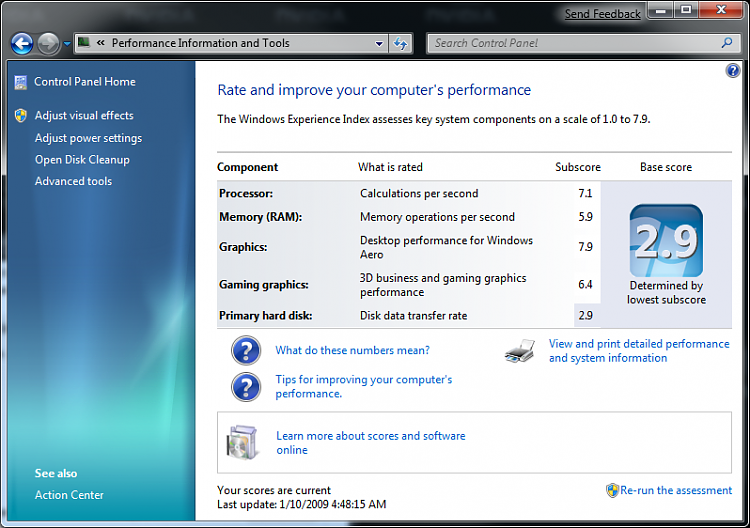Open What do these numbers mean link

(353, 350)
